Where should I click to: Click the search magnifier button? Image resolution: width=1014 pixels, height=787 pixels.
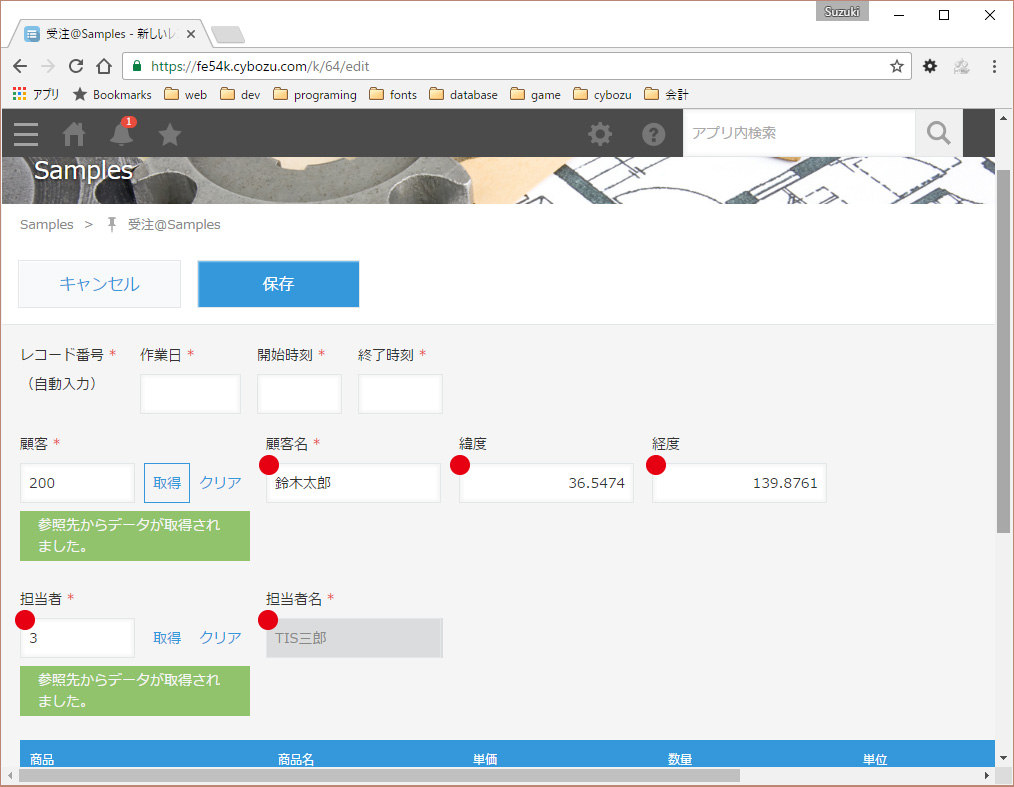tap(938, 133)
